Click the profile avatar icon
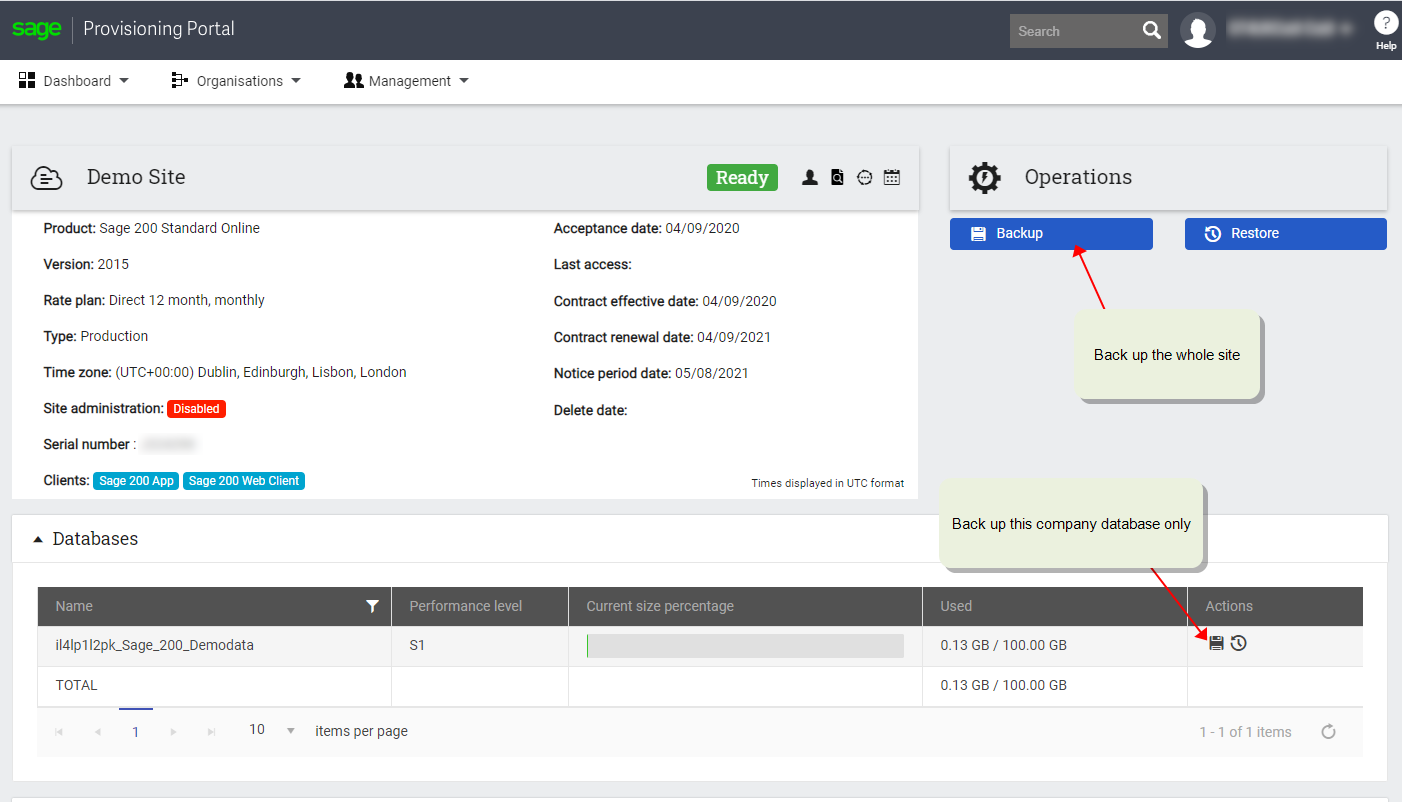Viewport: 1402px width, 802px height. pos(1198,30)
